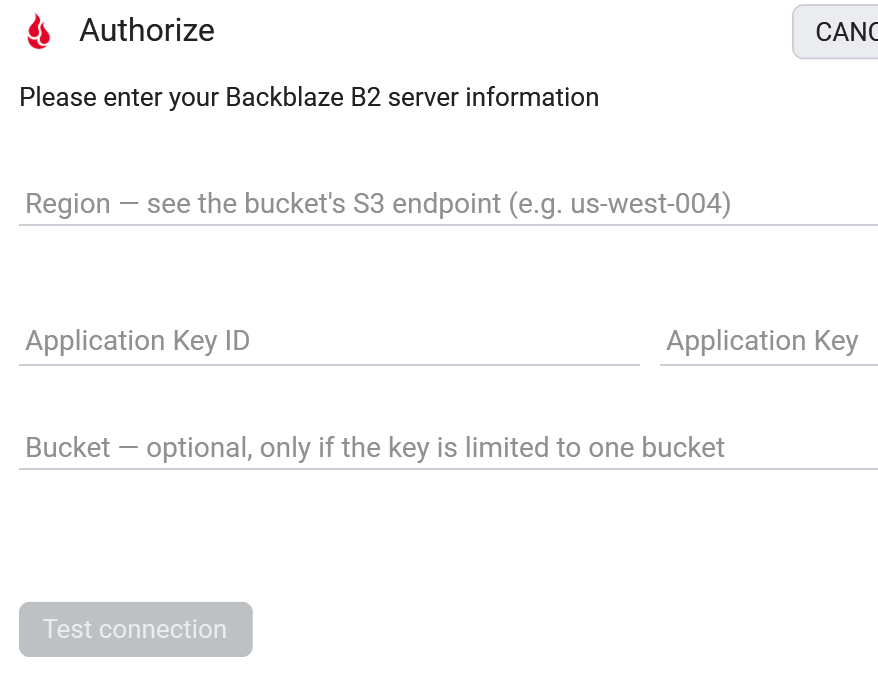The height and width of the screenshot is (698, 878).
Task: Click the Authorize heading text
Action: pyautogui.click(x=147, y=30)
